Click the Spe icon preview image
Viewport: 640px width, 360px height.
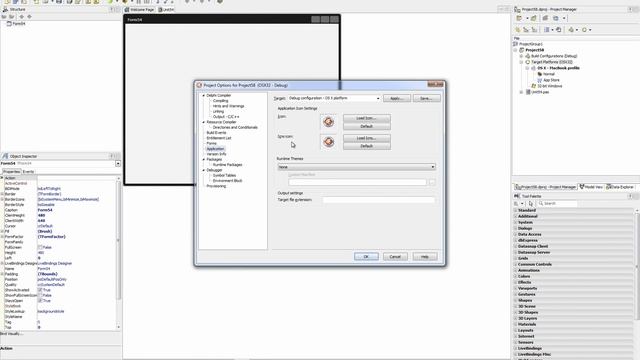(329, 142)
